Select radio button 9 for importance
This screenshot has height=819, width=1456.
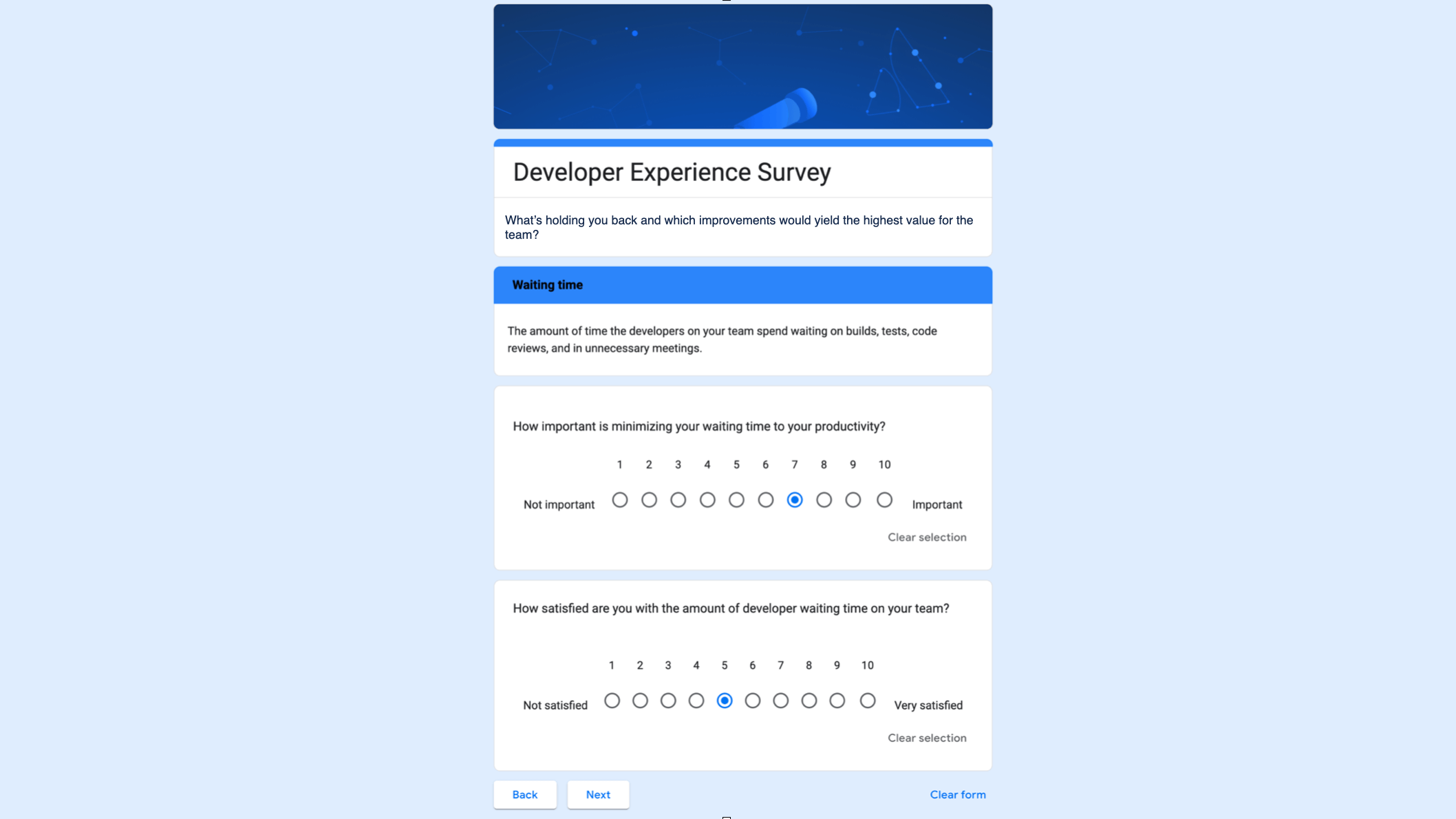pyautogui.click(x=853, y=500)
